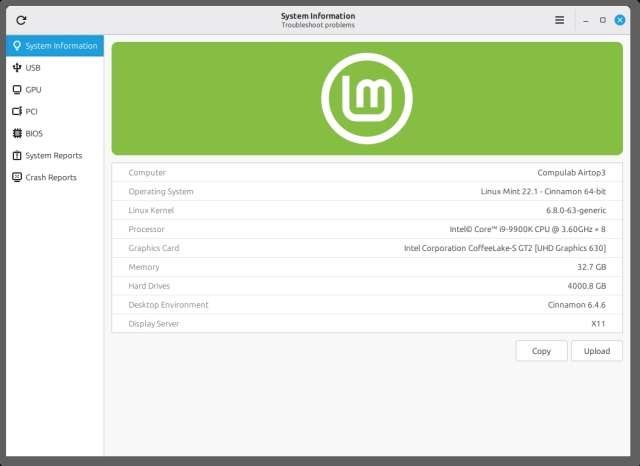Select the System Information sidebar label
Viewport: 640px width, 466px height.
tap(61, 46)
